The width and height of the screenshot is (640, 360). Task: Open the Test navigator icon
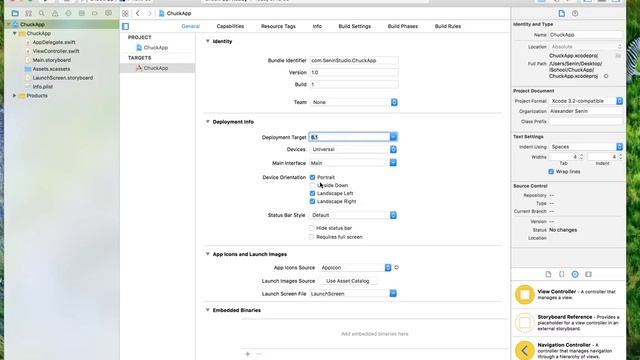(68, 13)
